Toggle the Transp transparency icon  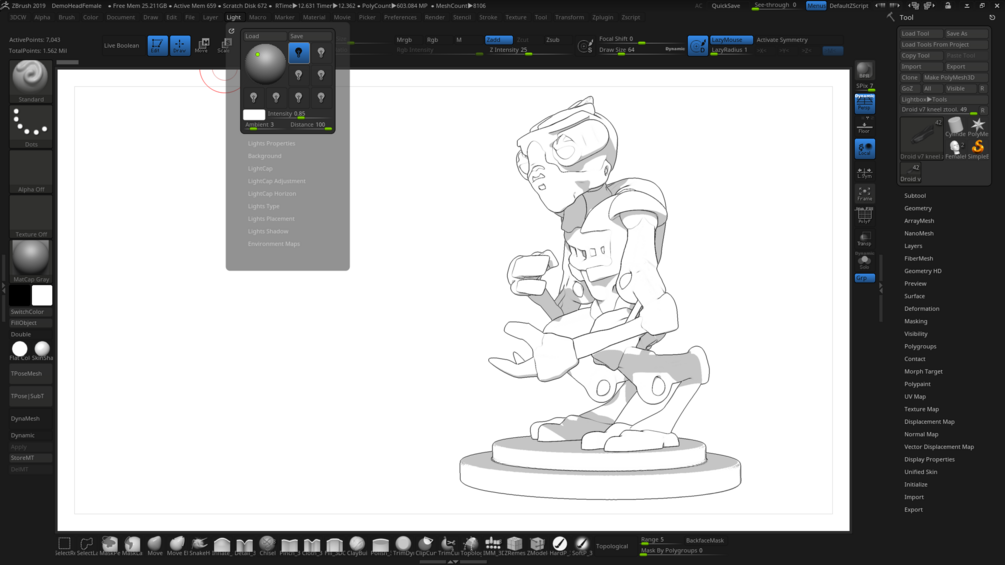pos(865,238)
